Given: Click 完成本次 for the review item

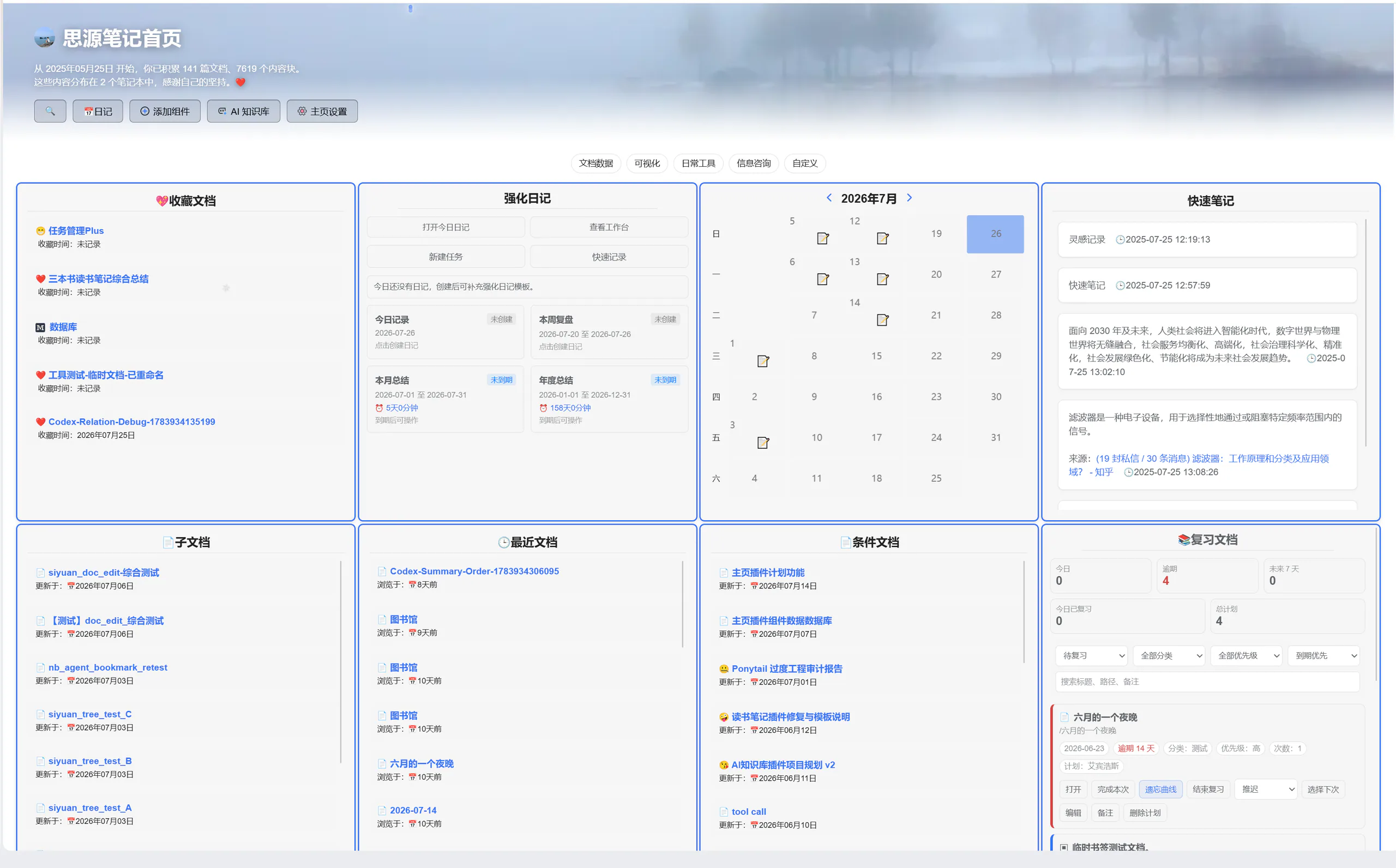Looking at the screenshot, I should 1113,790.
